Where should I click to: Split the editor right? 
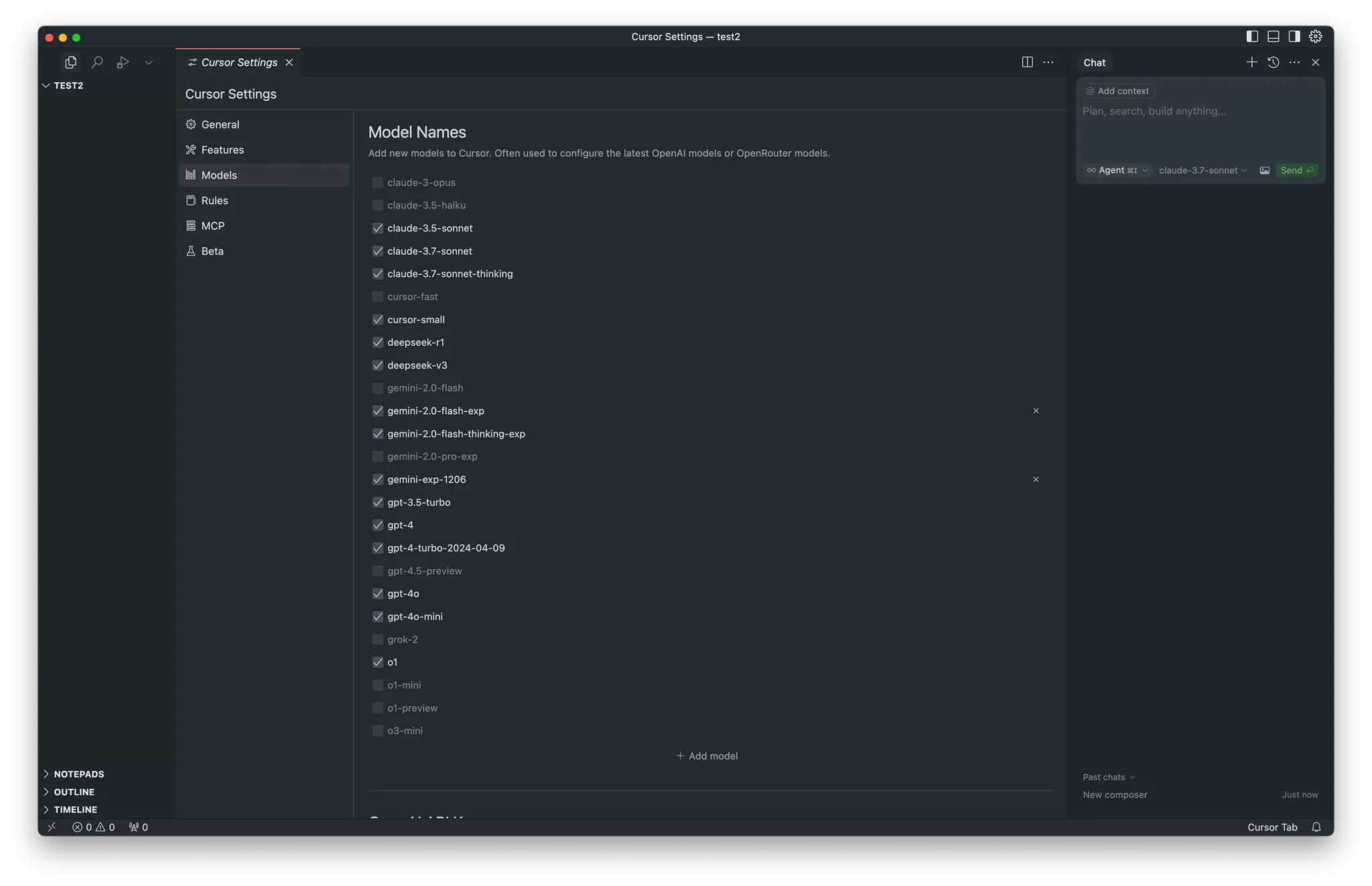click(x=1027, y=62)
